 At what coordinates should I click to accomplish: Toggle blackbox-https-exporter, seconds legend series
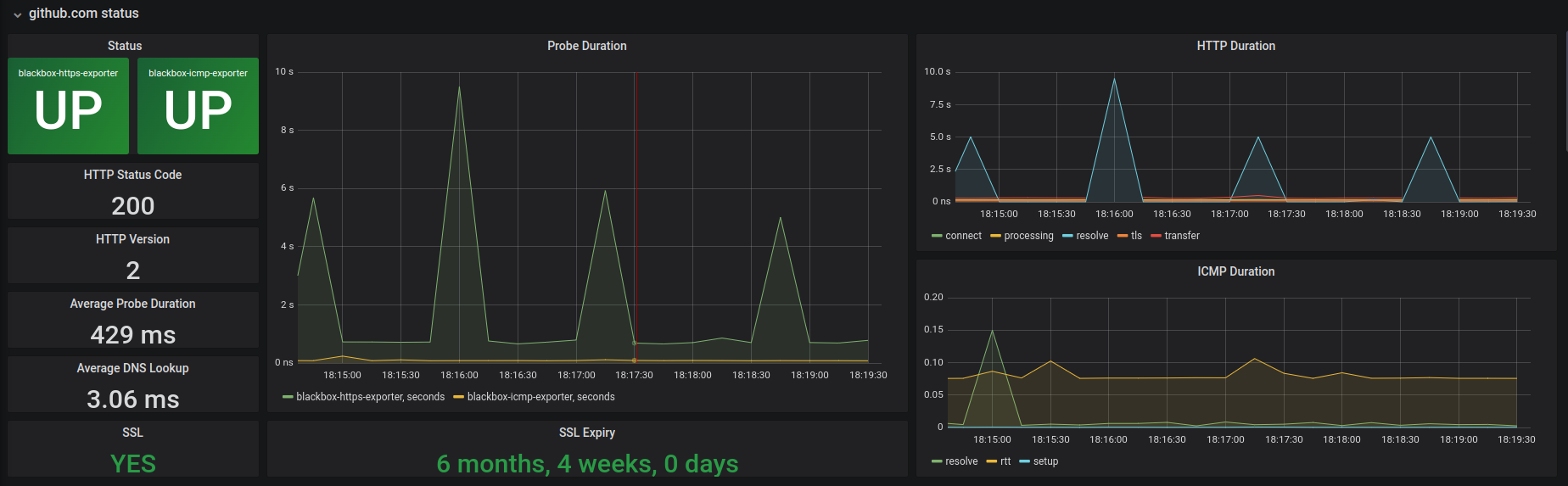tap(370, 397)
